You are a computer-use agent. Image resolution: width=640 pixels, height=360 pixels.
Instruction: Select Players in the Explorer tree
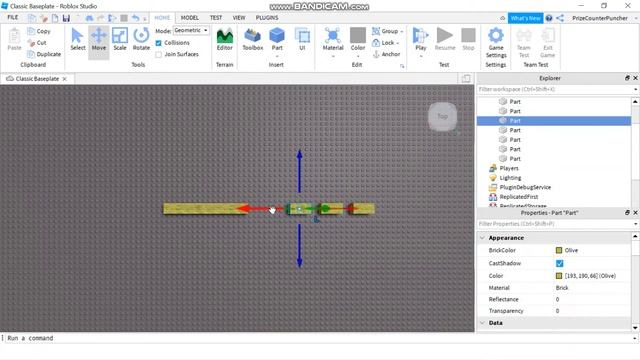tap(509, 168)
